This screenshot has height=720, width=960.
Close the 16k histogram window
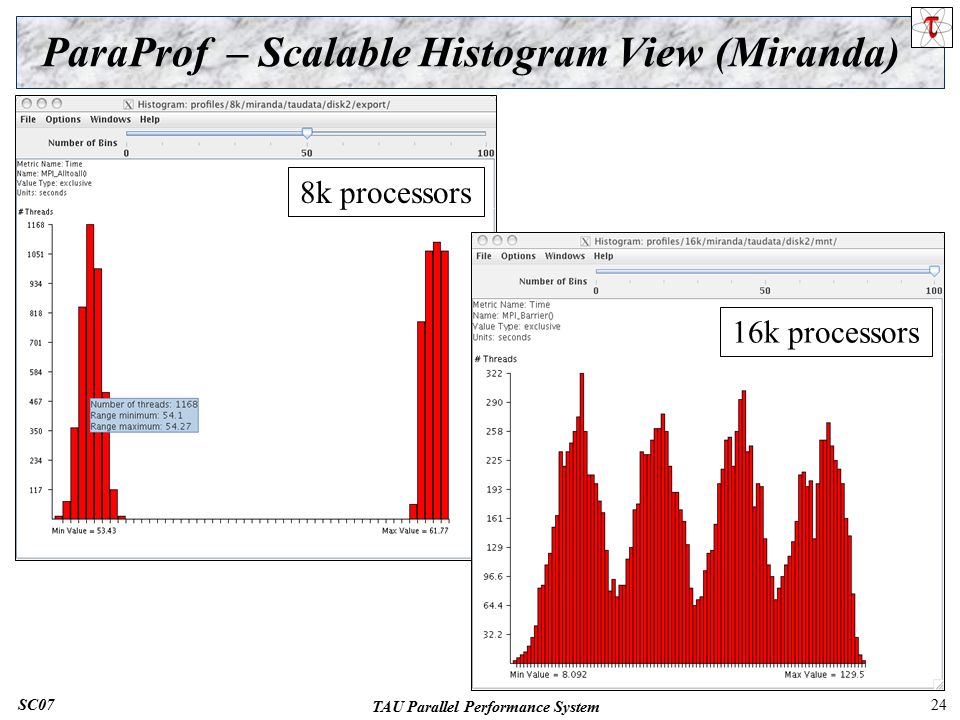pyautogui.click(x=482, y=241)
